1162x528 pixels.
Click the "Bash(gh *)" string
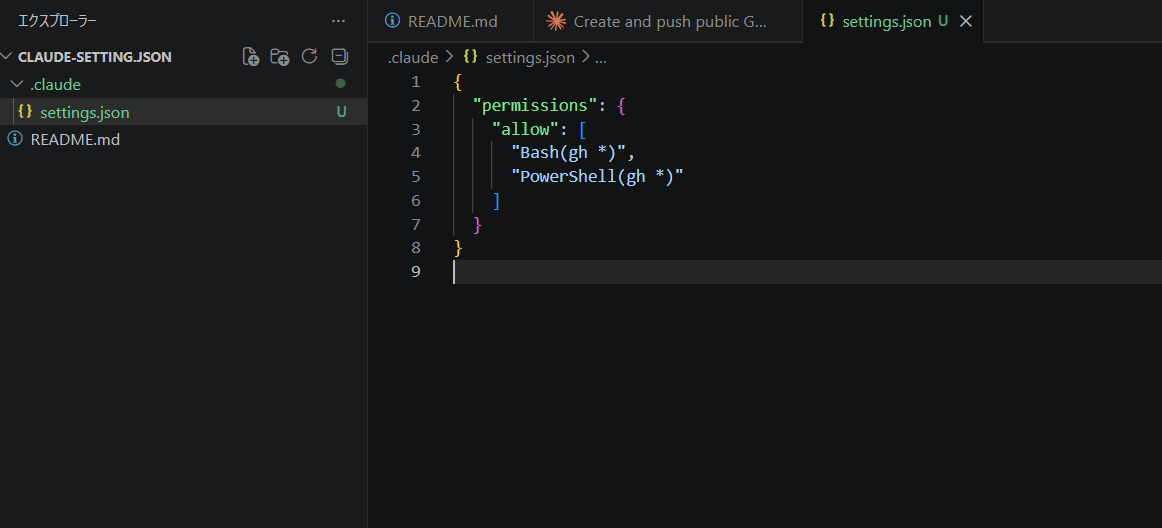569,153
